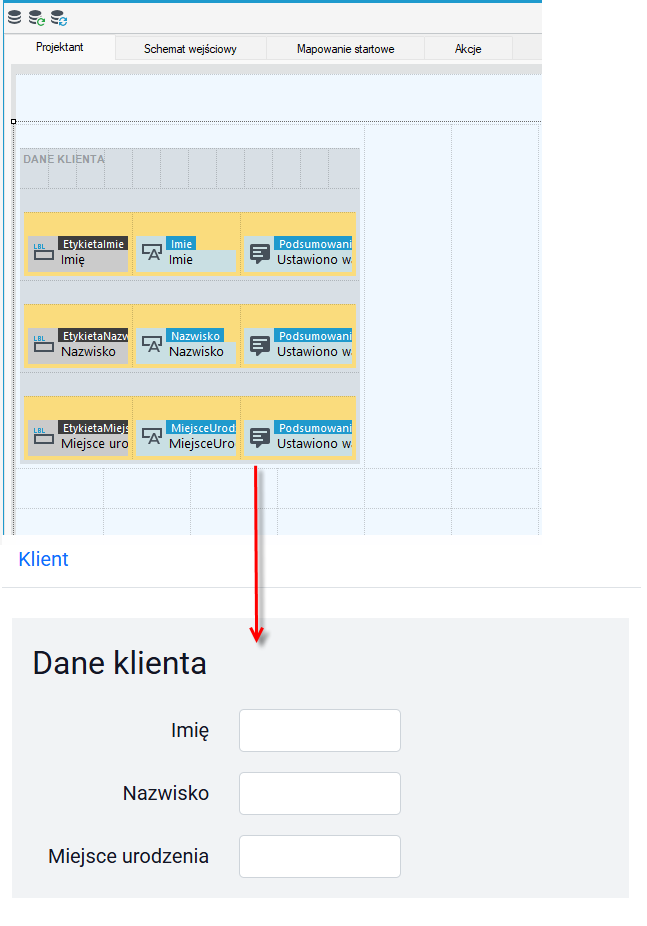Select the Podsumowanie control in the MiejsceUrod row

pos(298,436)
